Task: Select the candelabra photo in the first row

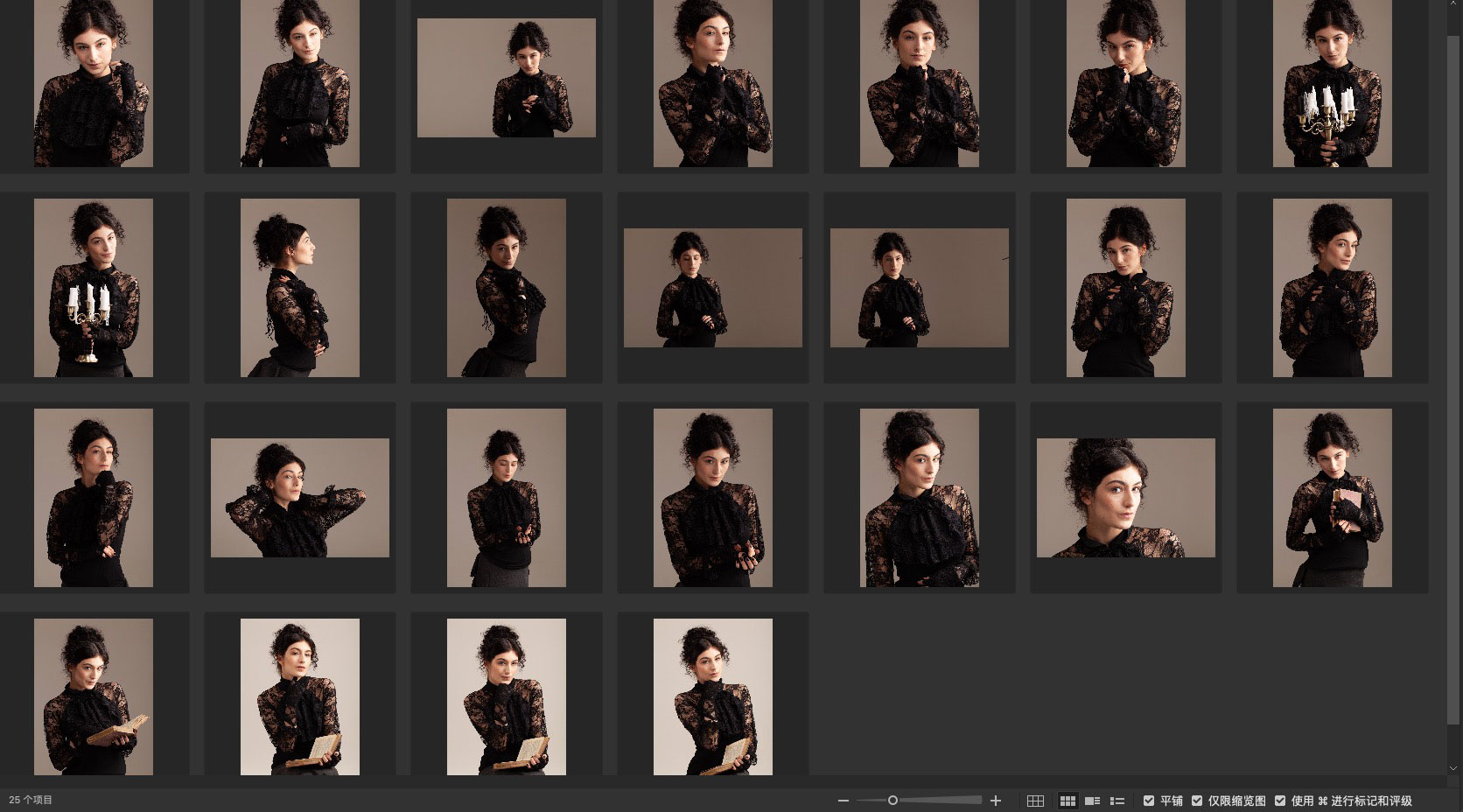Action: (1332, 83)
